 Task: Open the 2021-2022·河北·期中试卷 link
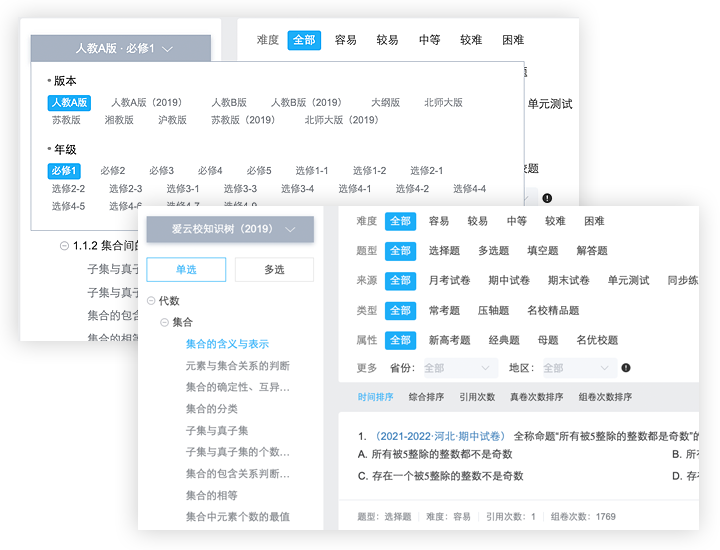[x=439, y=437]
